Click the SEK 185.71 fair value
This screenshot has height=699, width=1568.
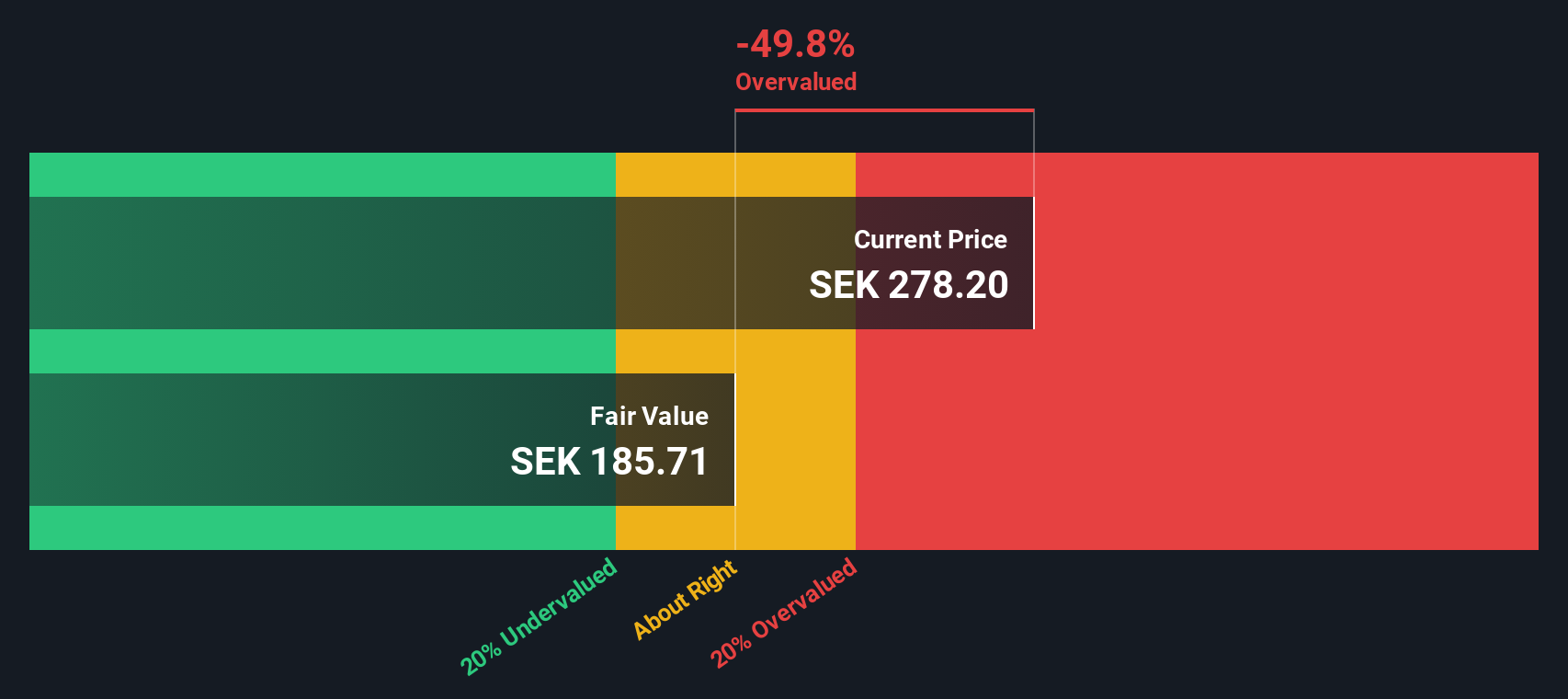[x=609, y=462]
